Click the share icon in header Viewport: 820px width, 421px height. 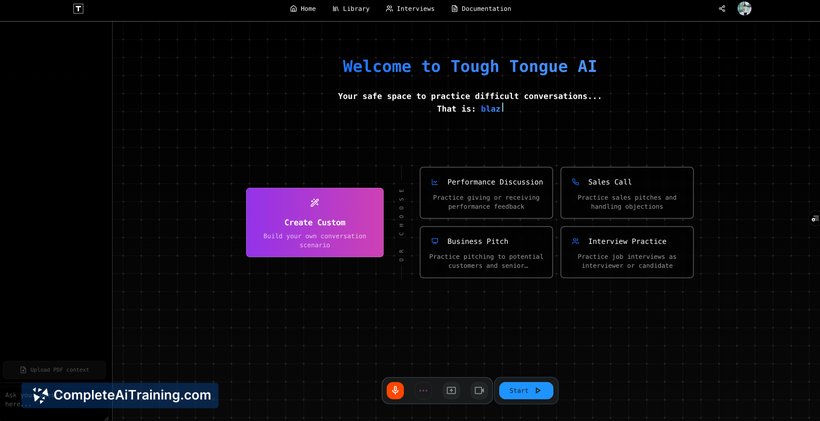pos(722,8)
